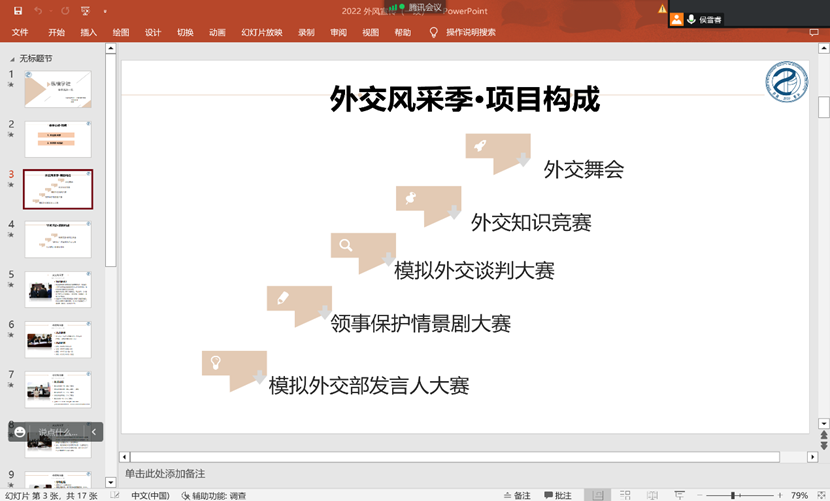
Task: Click the Previous Slide double-arrow button
Action: tap(824, 435)
